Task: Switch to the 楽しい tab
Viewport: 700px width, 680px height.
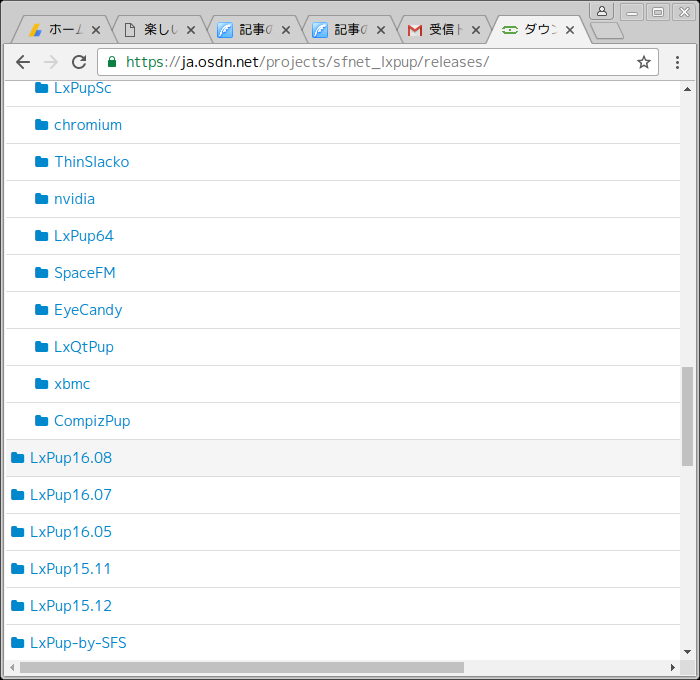Action: (158, 30)
